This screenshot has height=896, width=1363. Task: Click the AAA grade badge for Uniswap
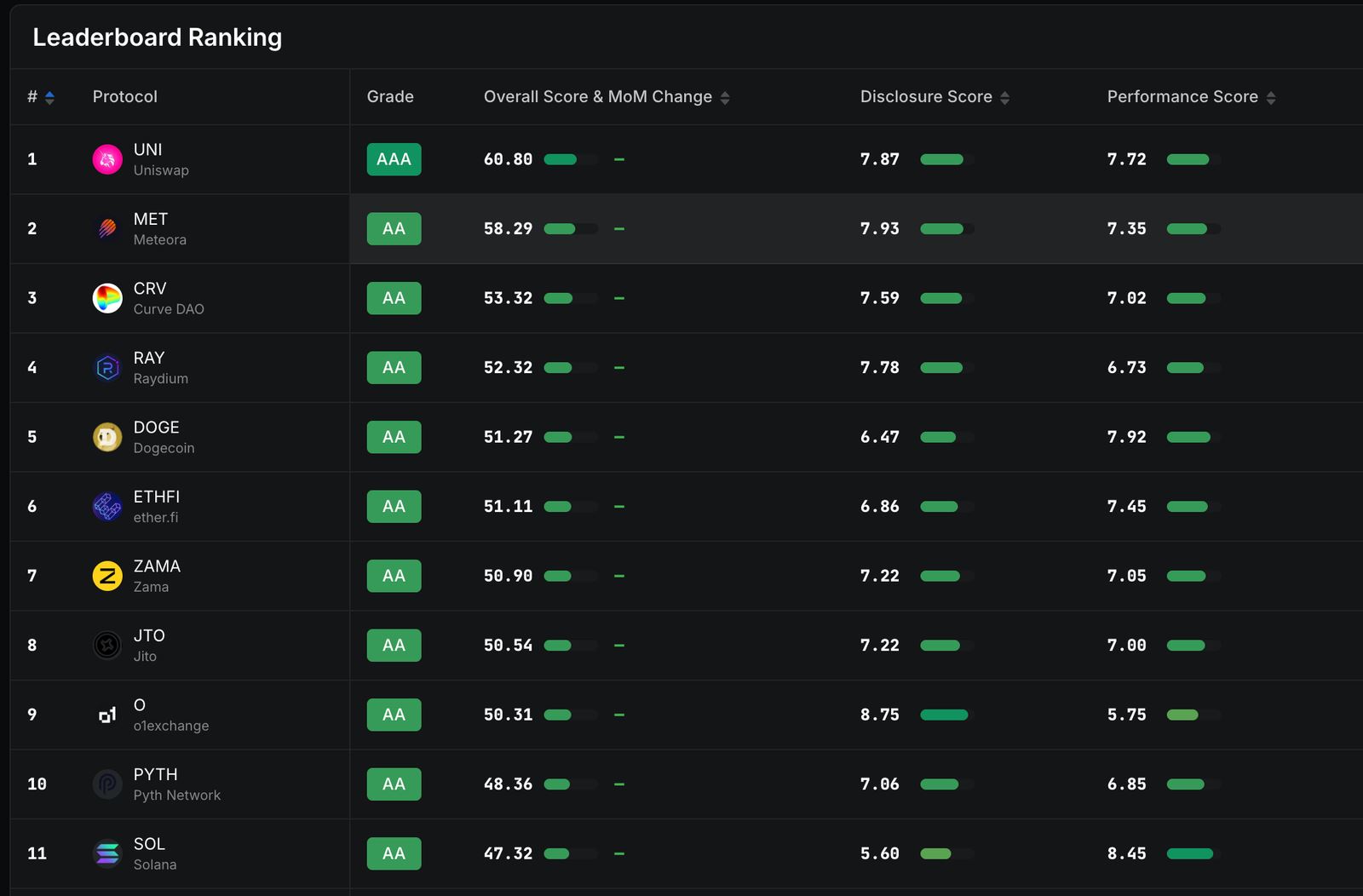click(394, 159)
